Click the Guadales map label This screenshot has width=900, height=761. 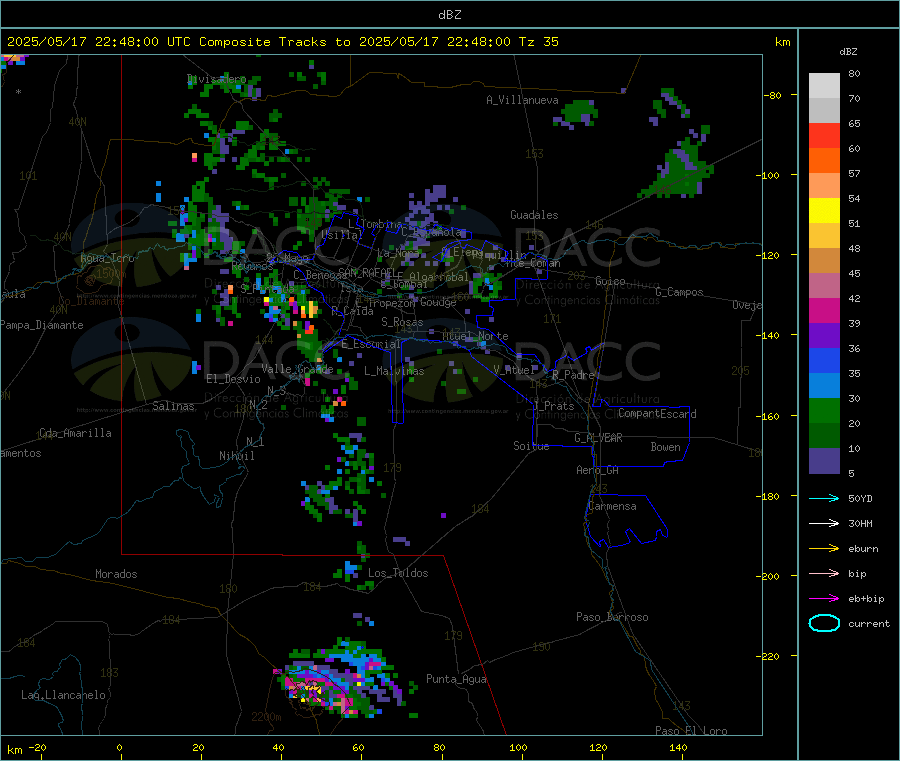[534, 215]
